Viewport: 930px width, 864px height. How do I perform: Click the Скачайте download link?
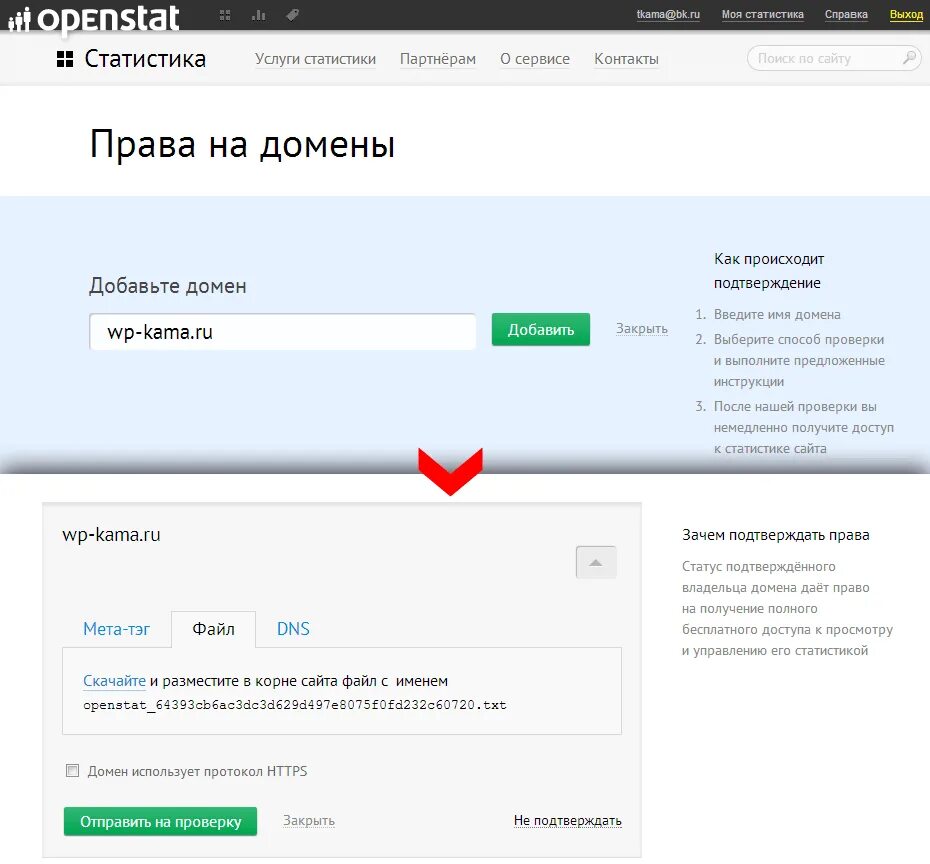click(114, 681)
